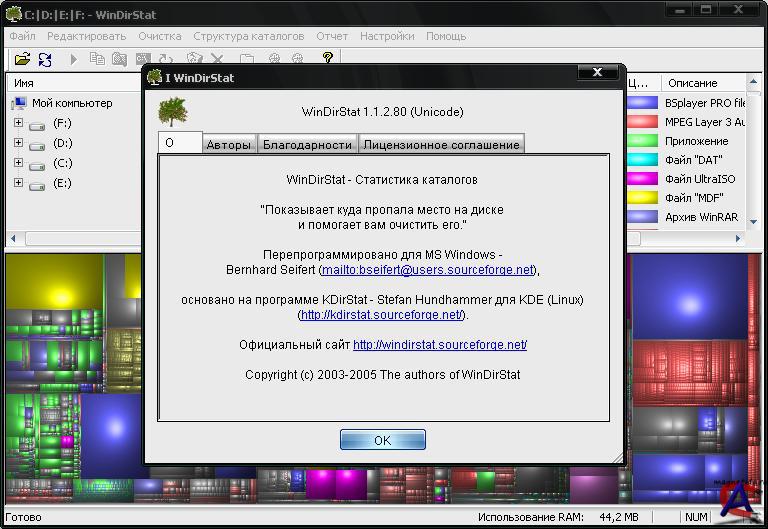Expand the (D:) drive node
Viewport: 768px width, 529px height.
click(18, 143)
